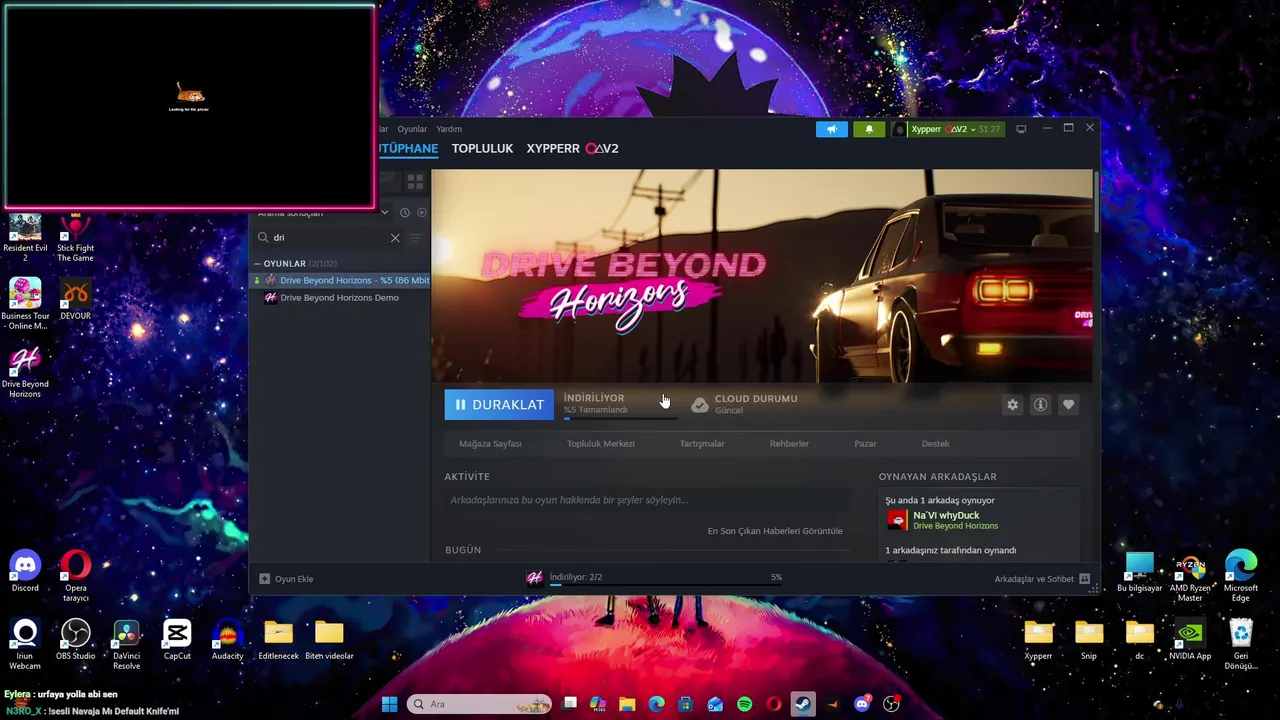Add game to favorites heart icon
This screenshot has width=1280, height=720.
pos(1068,405)
